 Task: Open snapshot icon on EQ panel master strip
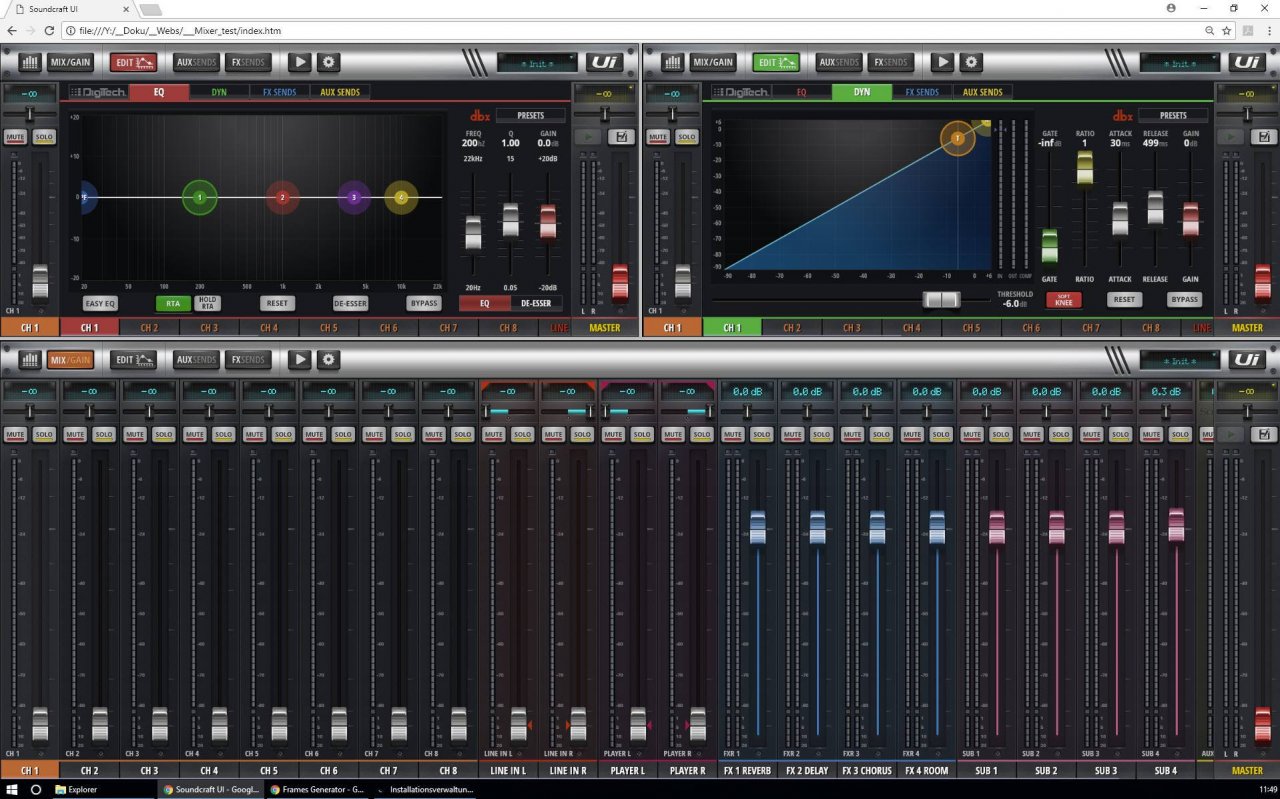621,136
